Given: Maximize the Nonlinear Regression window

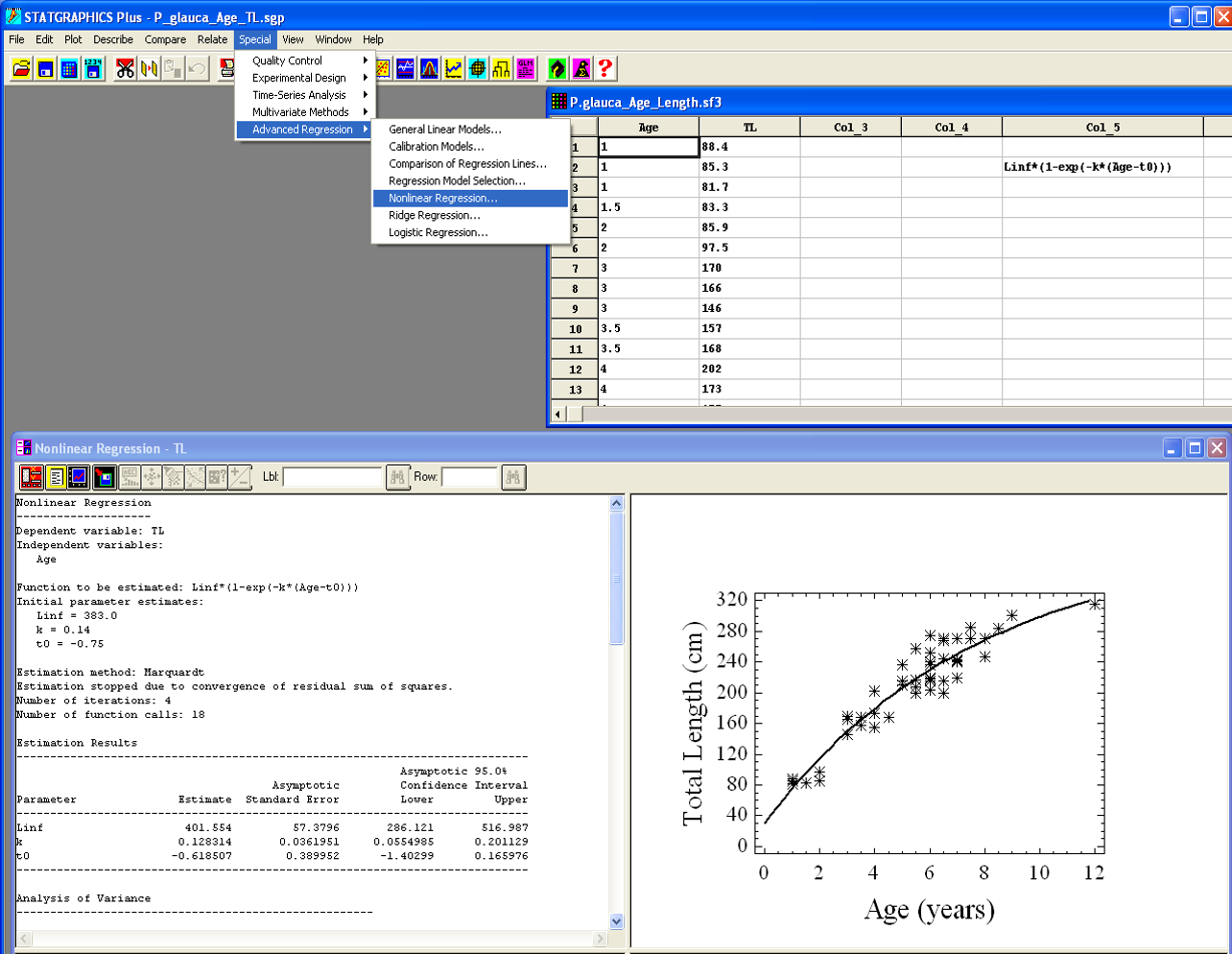Looking at the screenshot, I should [1195, 448].
